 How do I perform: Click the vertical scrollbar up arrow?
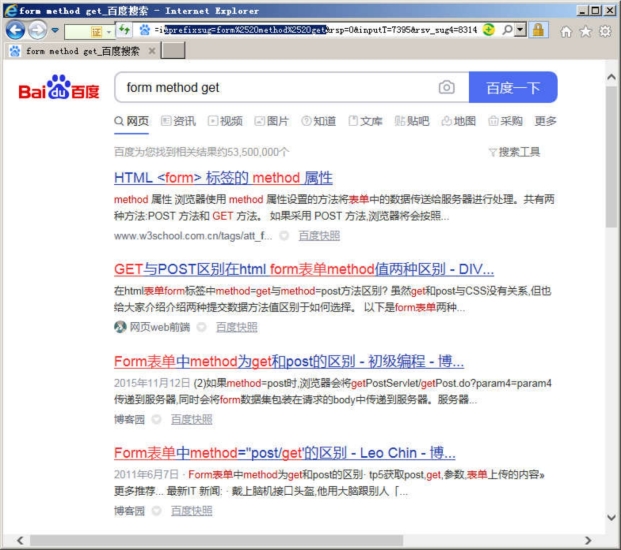pyautogui.click(x=611, y=77)
